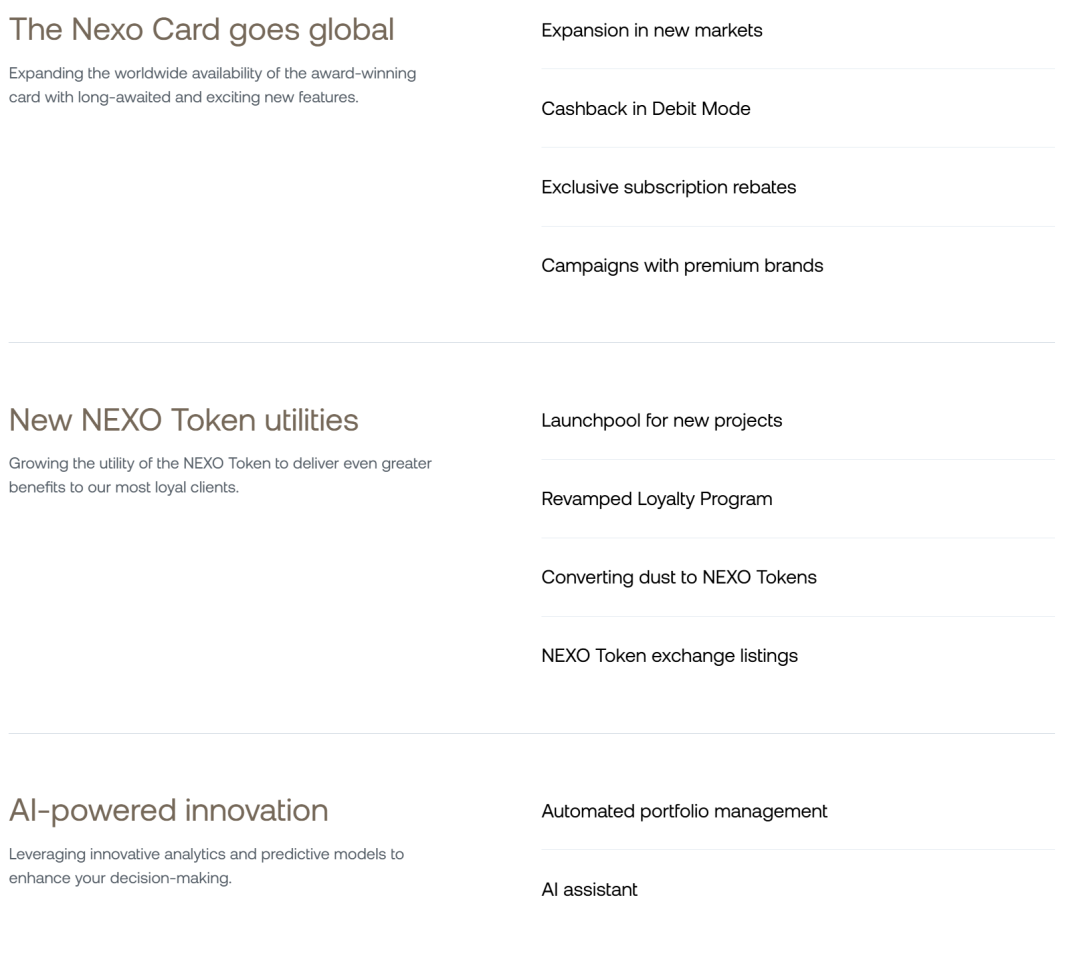Select 'AI assistant' item

tap(589, 890)
